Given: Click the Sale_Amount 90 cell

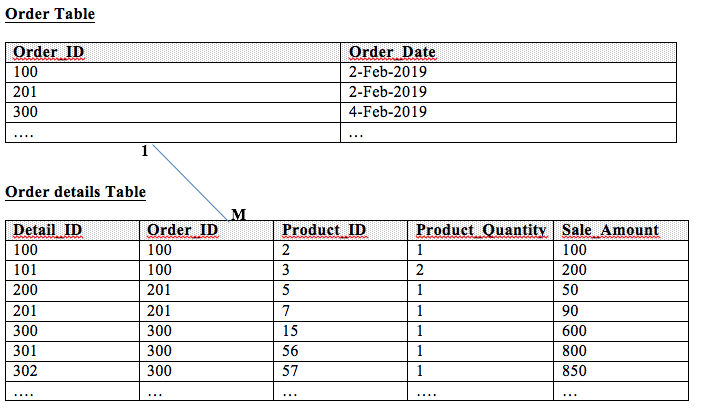Looking at the screenshot, I should point(572,310).
